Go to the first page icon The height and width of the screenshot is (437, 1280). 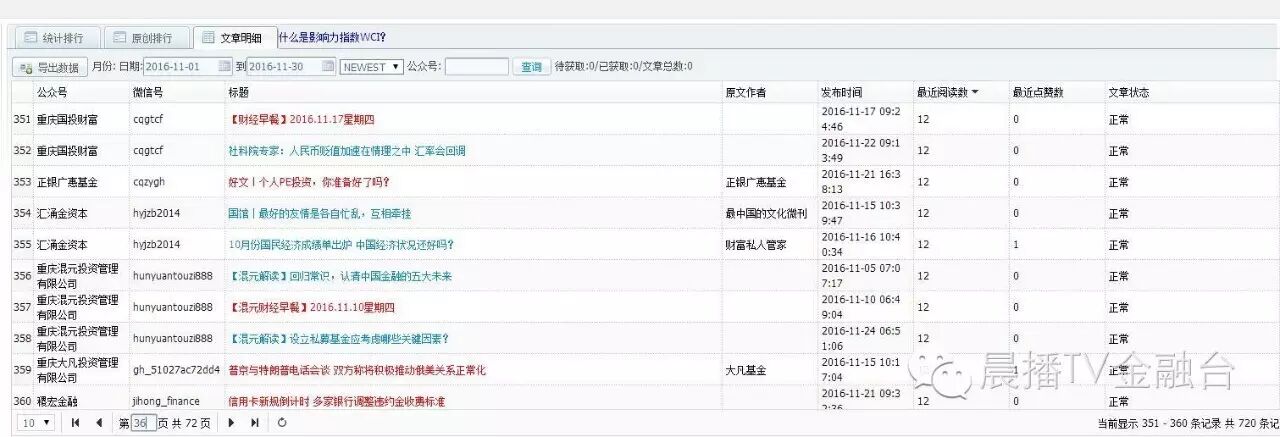[76, 423]
